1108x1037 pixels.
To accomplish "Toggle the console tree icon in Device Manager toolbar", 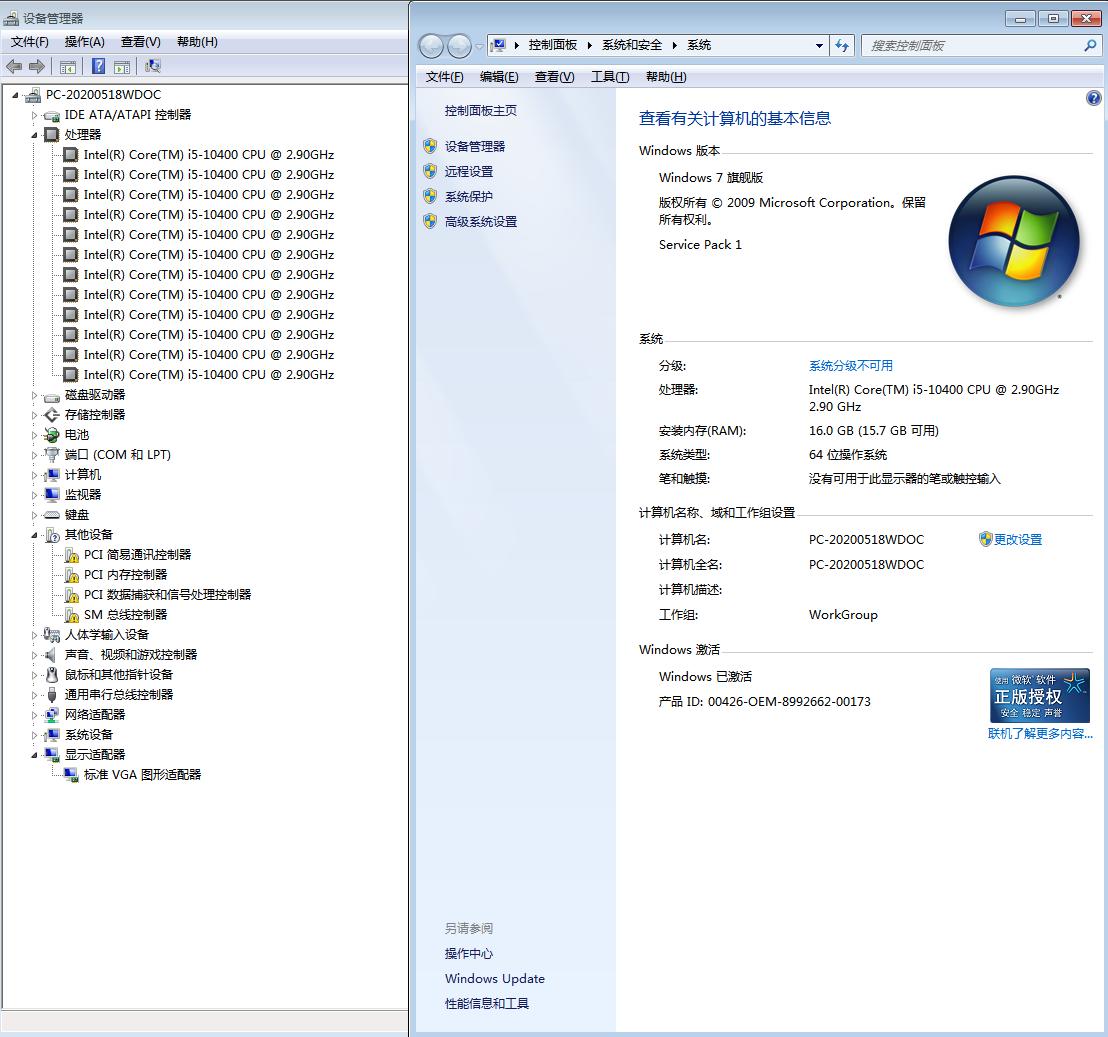I will [x=67, y=66].
